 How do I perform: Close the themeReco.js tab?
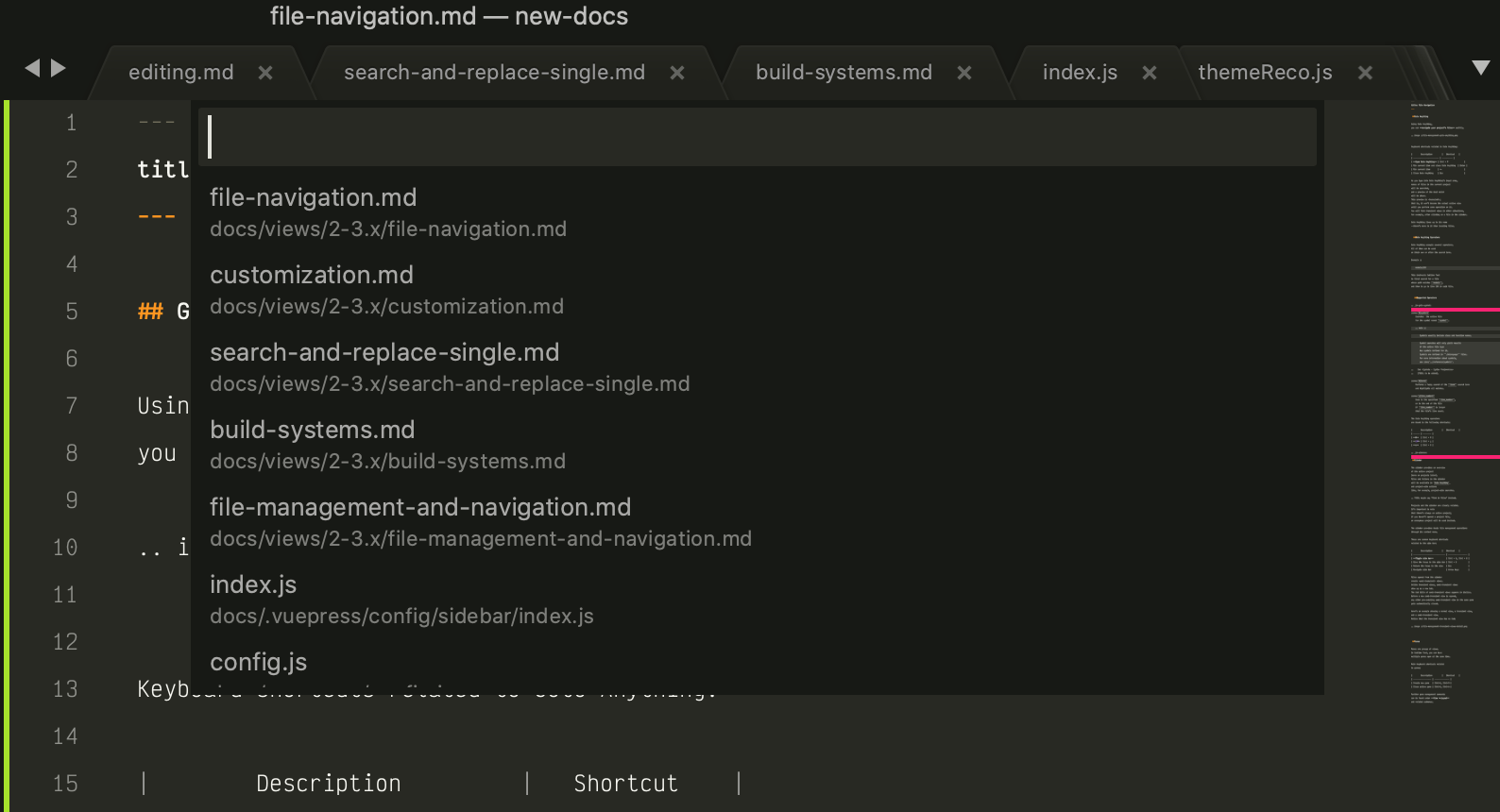[x=1365, y=73]
